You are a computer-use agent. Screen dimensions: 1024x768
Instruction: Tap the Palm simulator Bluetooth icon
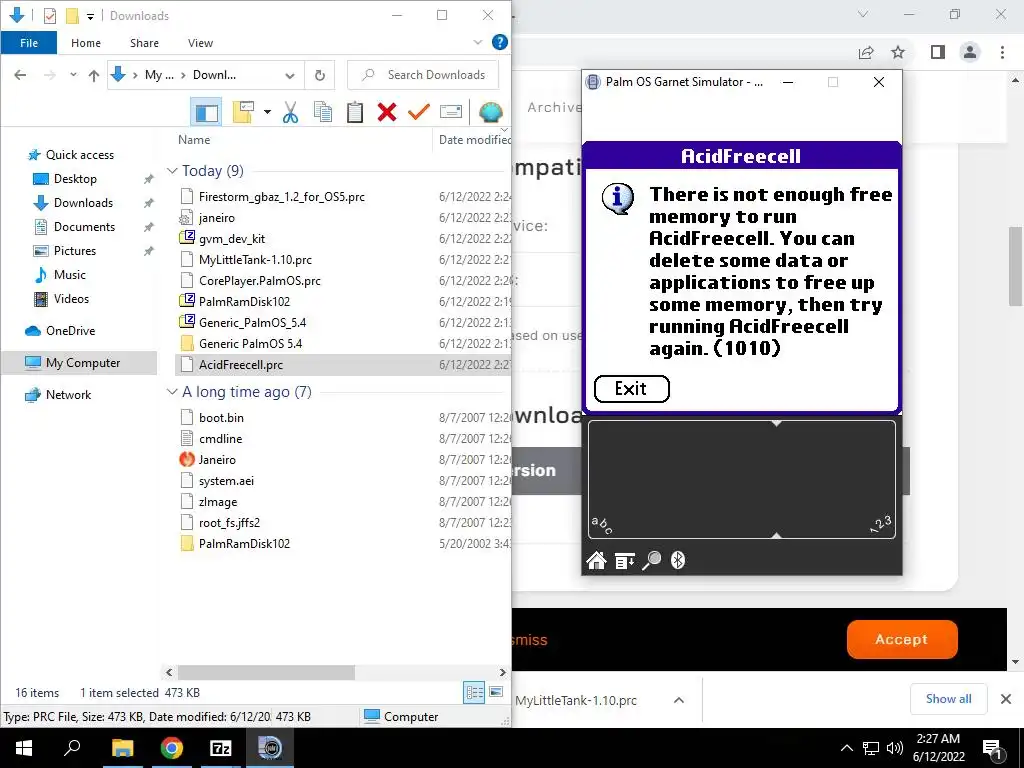(678, 560)
